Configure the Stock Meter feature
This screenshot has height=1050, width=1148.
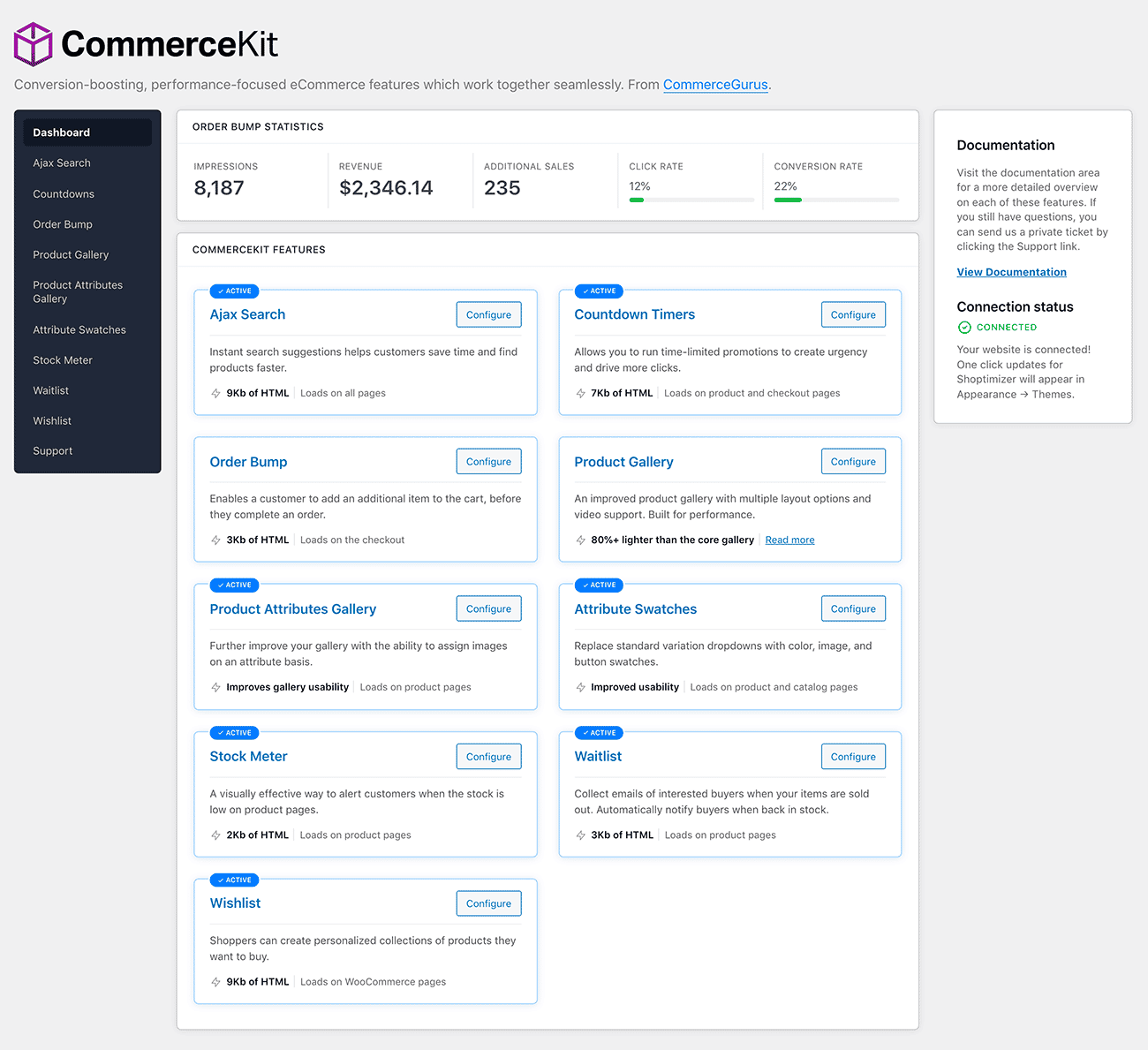pyautogui.click(x=488, y=756)
